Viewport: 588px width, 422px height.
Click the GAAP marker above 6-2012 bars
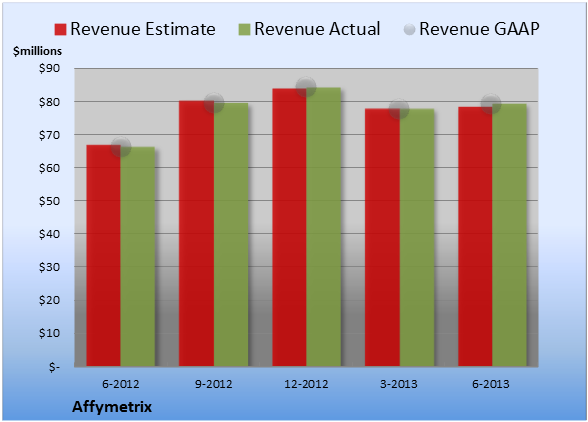pos(121,147)
